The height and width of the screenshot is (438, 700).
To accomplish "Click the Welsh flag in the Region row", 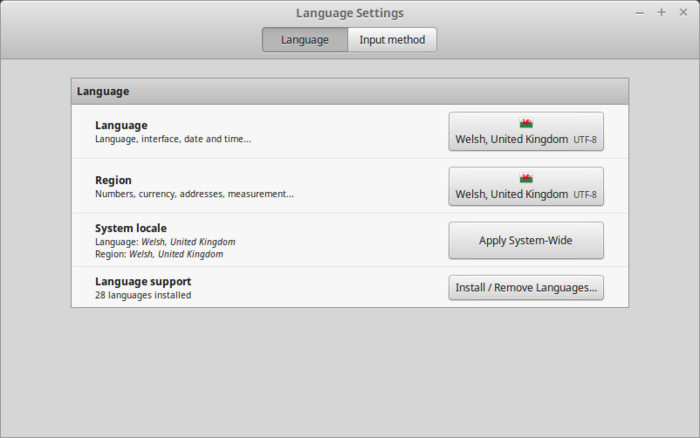I will pos(526,179).
